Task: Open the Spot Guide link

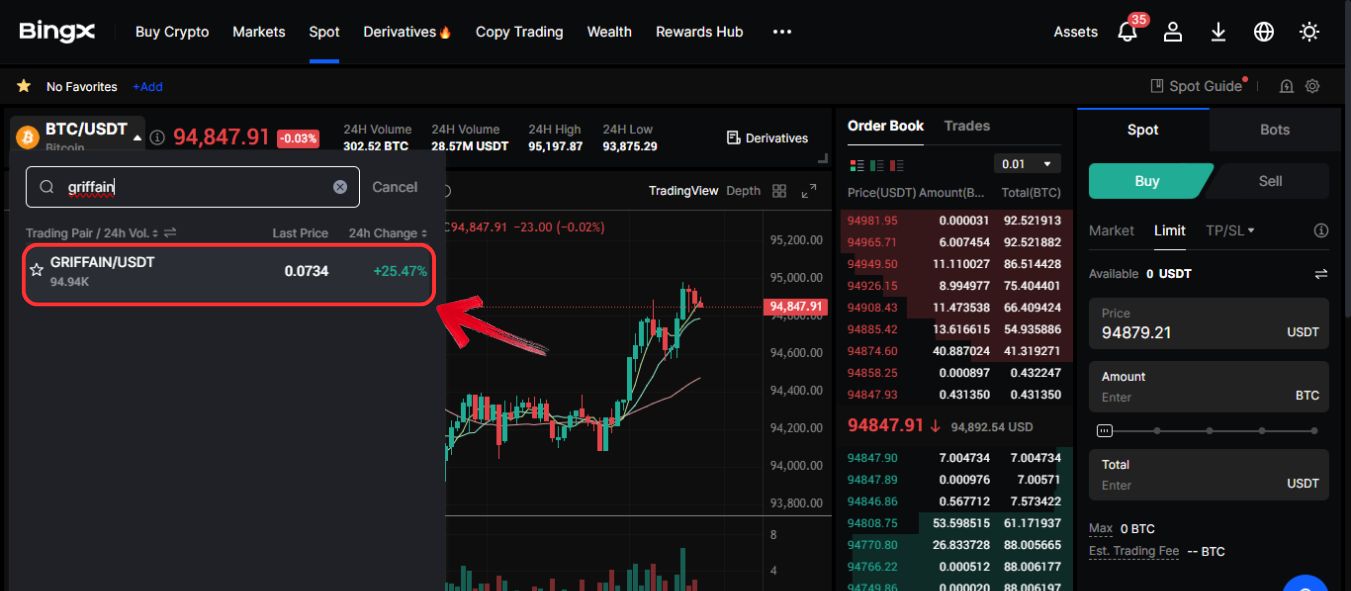Action: [1196, 86]
